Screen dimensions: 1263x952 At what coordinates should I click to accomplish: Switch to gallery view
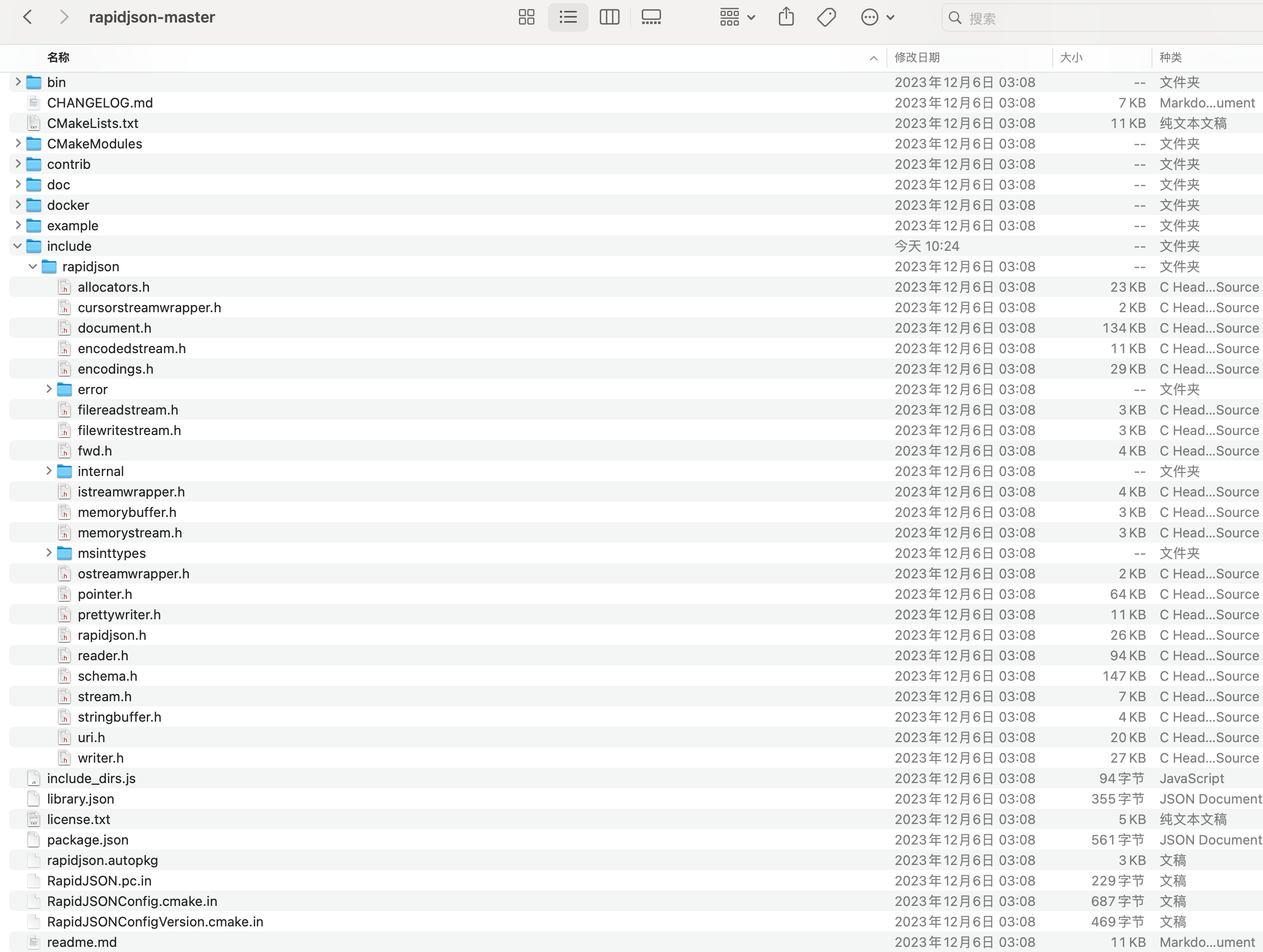(x=651, y=17)
